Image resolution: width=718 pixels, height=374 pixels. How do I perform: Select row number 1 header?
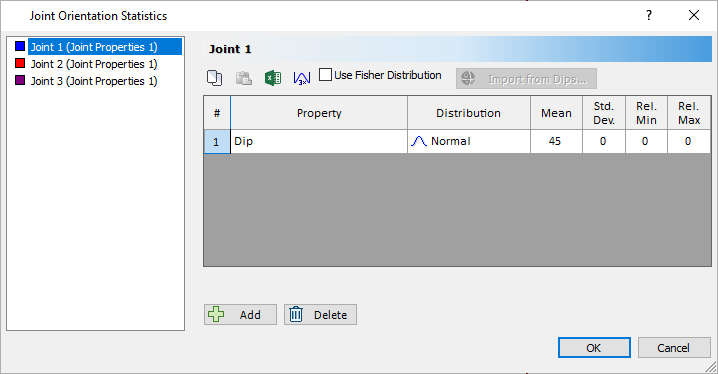(x=217, y=141)
